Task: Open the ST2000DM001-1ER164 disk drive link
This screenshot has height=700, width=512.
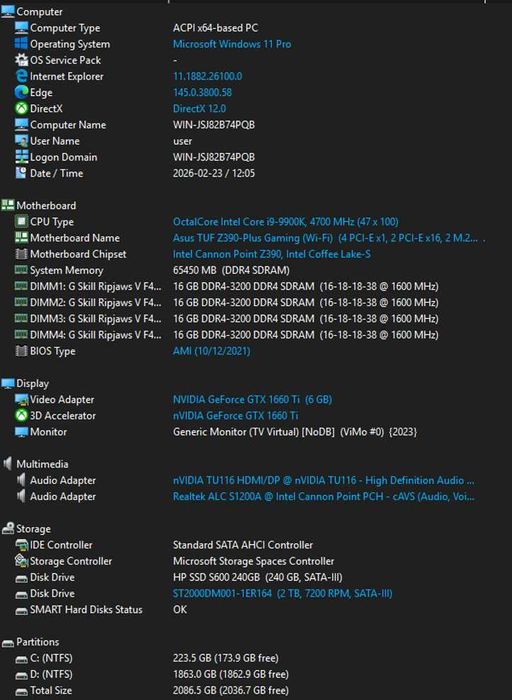Action: (x=283, y=593)
